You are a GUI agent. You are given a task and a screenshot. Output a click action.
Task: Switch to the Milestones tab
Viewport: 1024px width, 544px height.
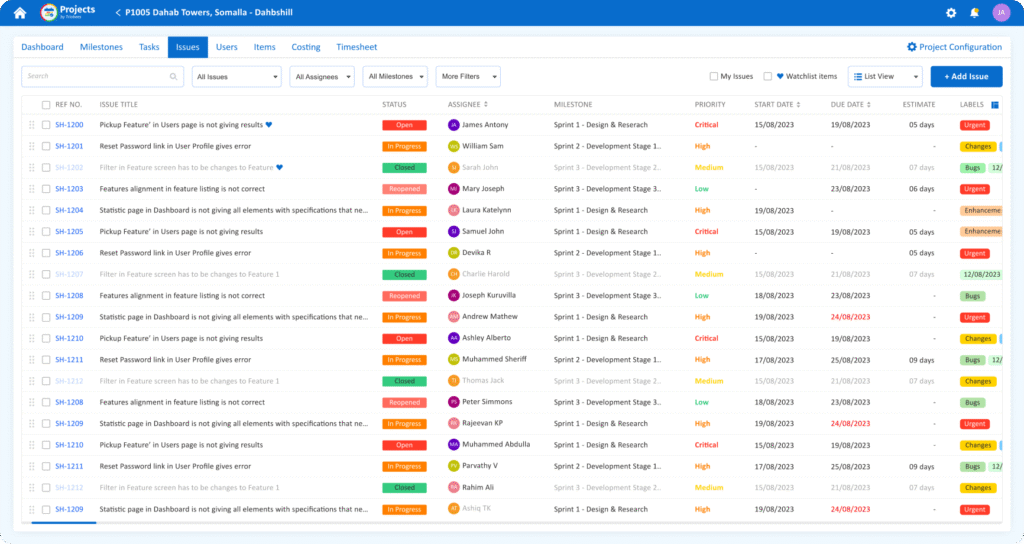coord(101,47)
